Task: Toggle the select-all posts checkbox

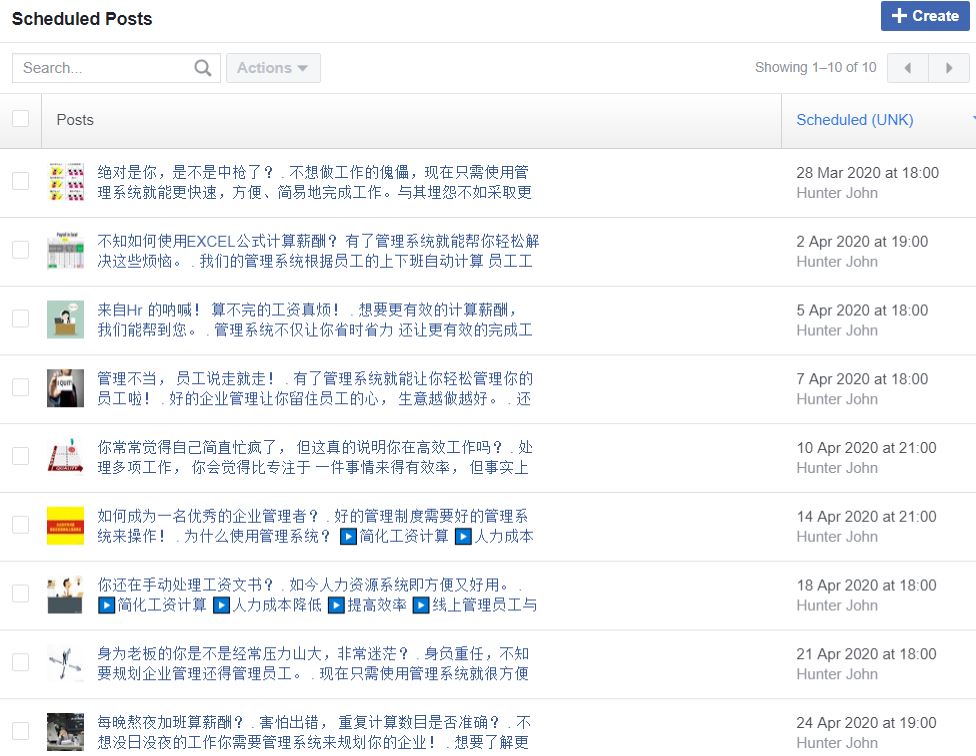Action: click(x=20, y=119)
